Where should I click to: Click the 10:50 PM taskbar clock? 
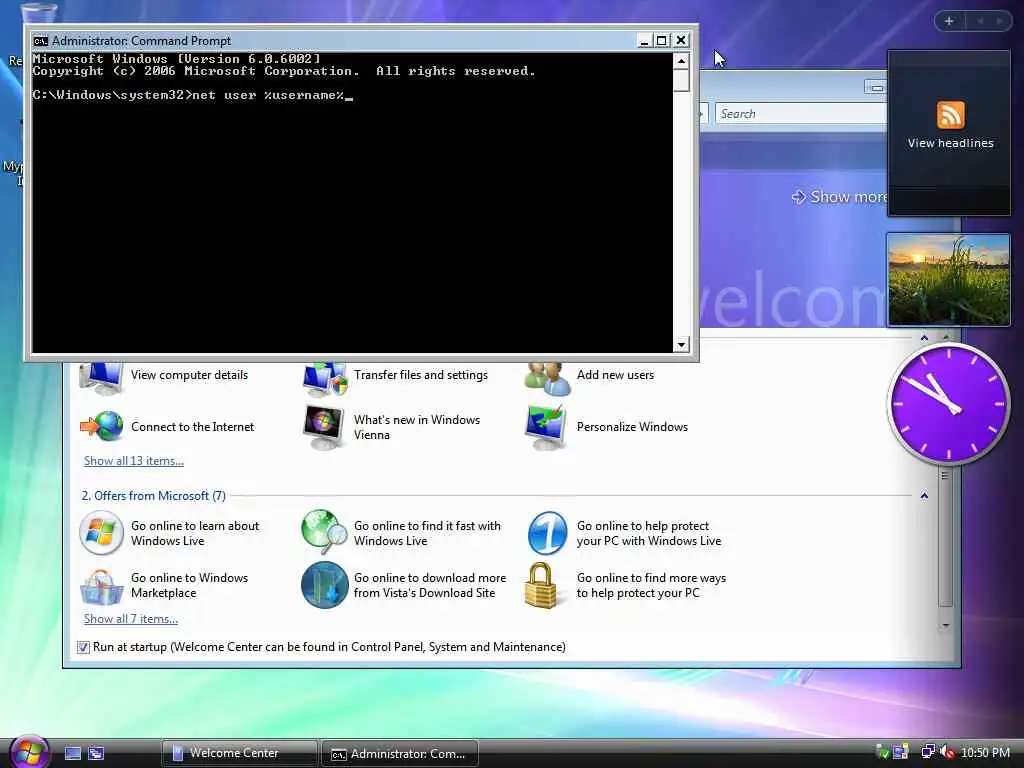[985, 752]
